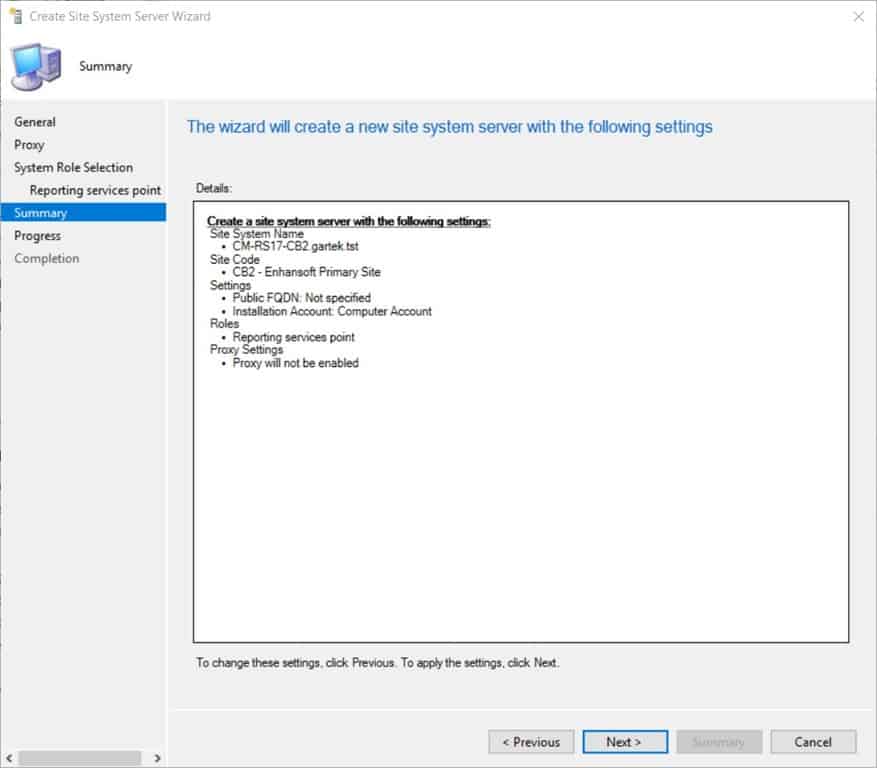Click the left scroll arrow at bottom

(8, 760)
